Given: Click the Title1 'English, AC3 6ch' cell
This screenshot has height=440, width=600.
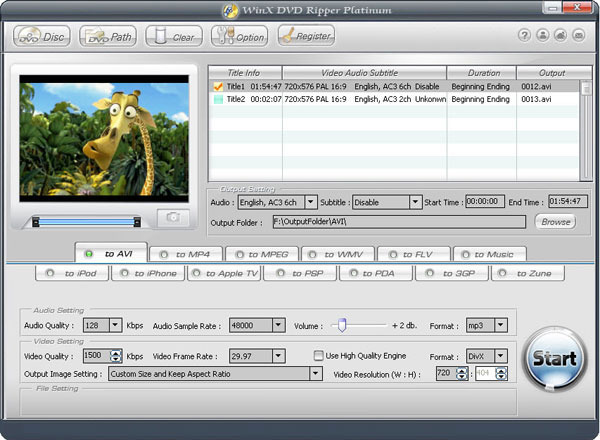Looking at the screenshot, I should (382, 86).
